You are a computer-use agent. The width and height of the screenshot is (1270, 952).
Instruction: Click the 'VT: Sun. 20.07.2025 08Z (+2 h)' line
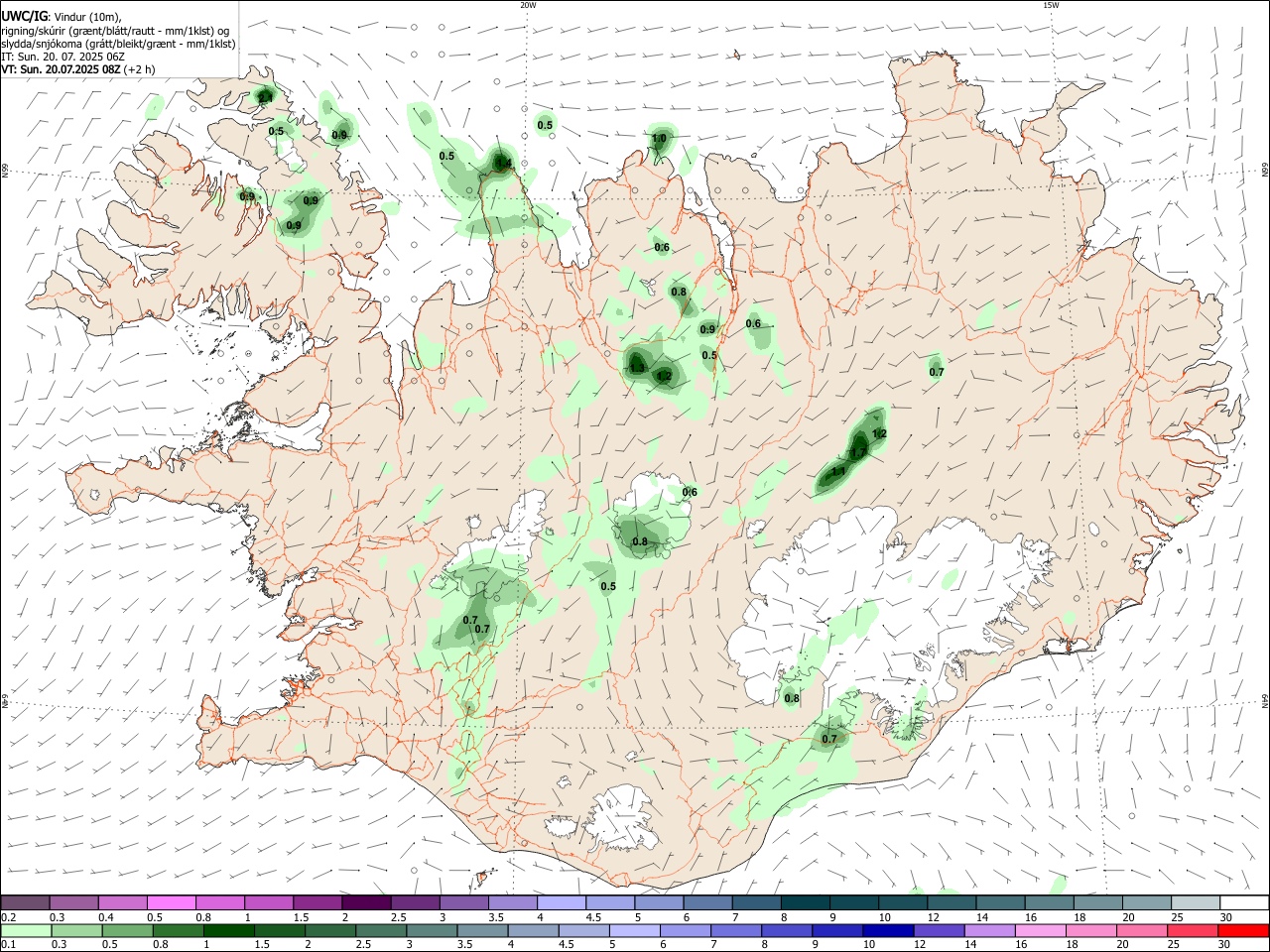[77, 69]
